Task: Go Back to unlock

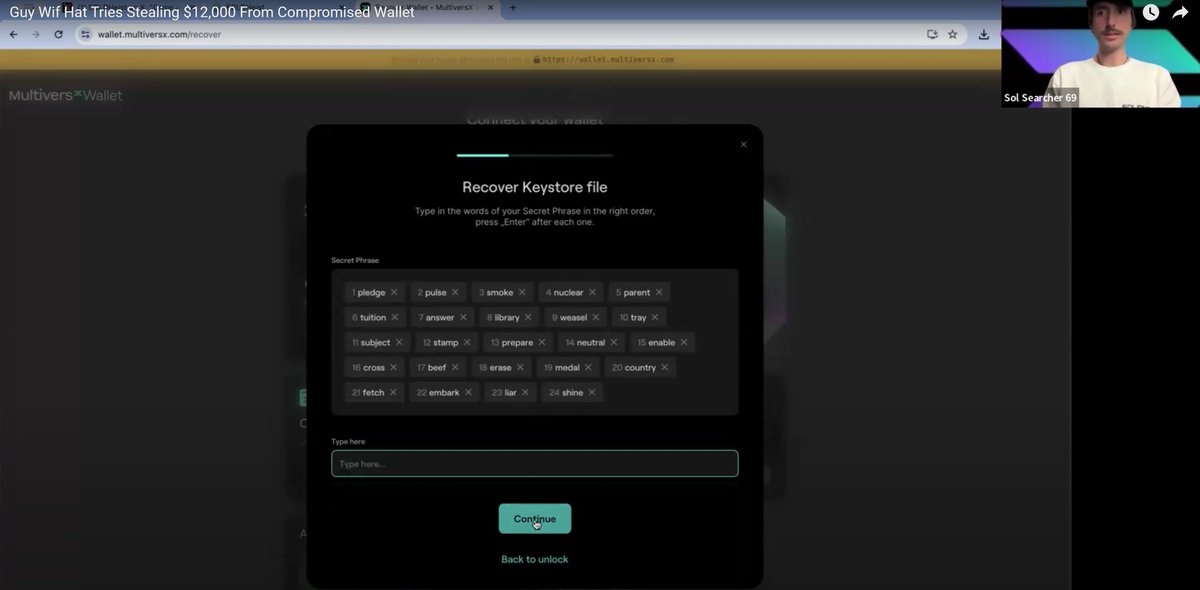Action: point(535,559)
